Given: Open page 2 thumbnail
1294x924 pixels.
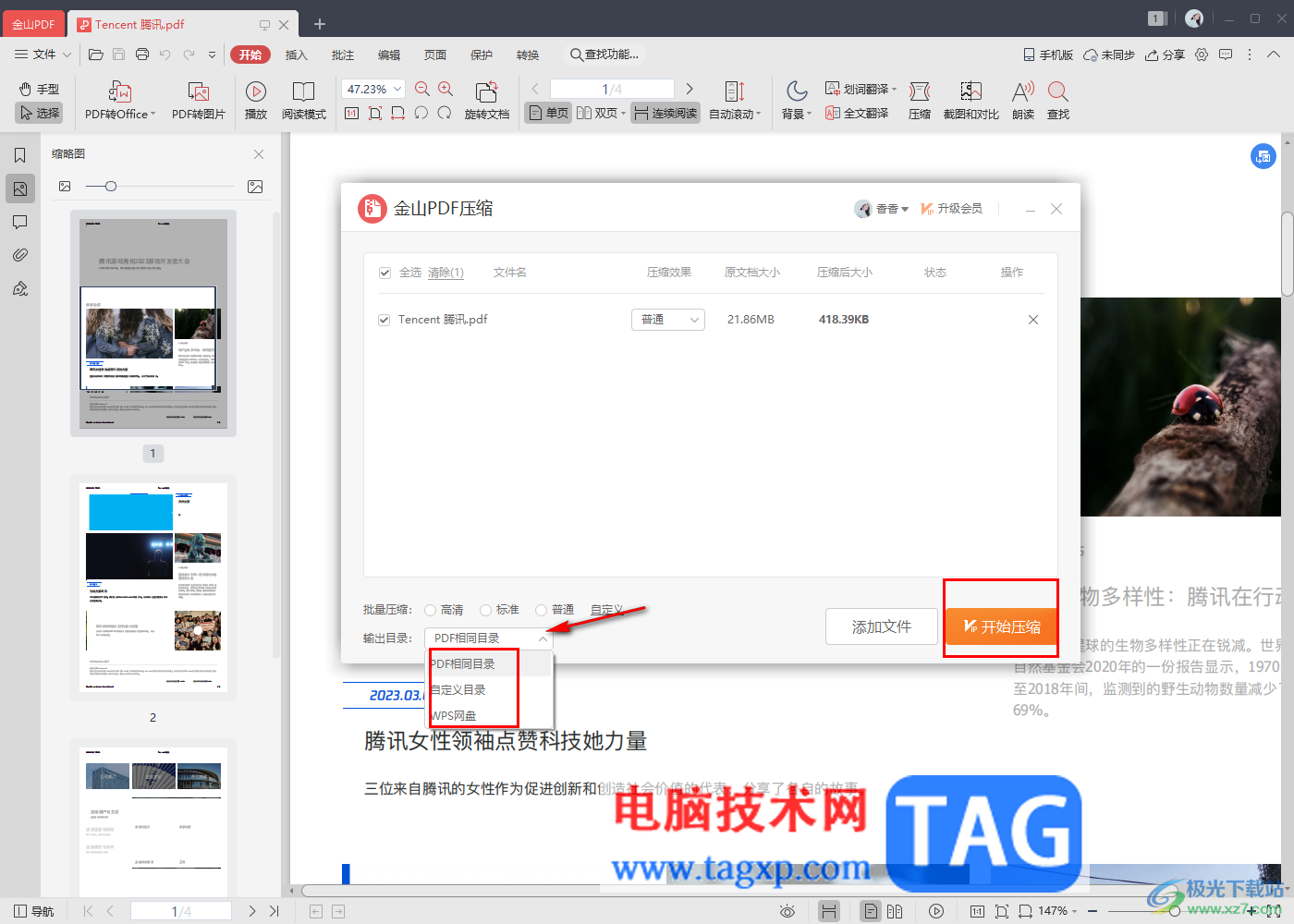Looking at the screenshot, I should (x=153, y=588).
